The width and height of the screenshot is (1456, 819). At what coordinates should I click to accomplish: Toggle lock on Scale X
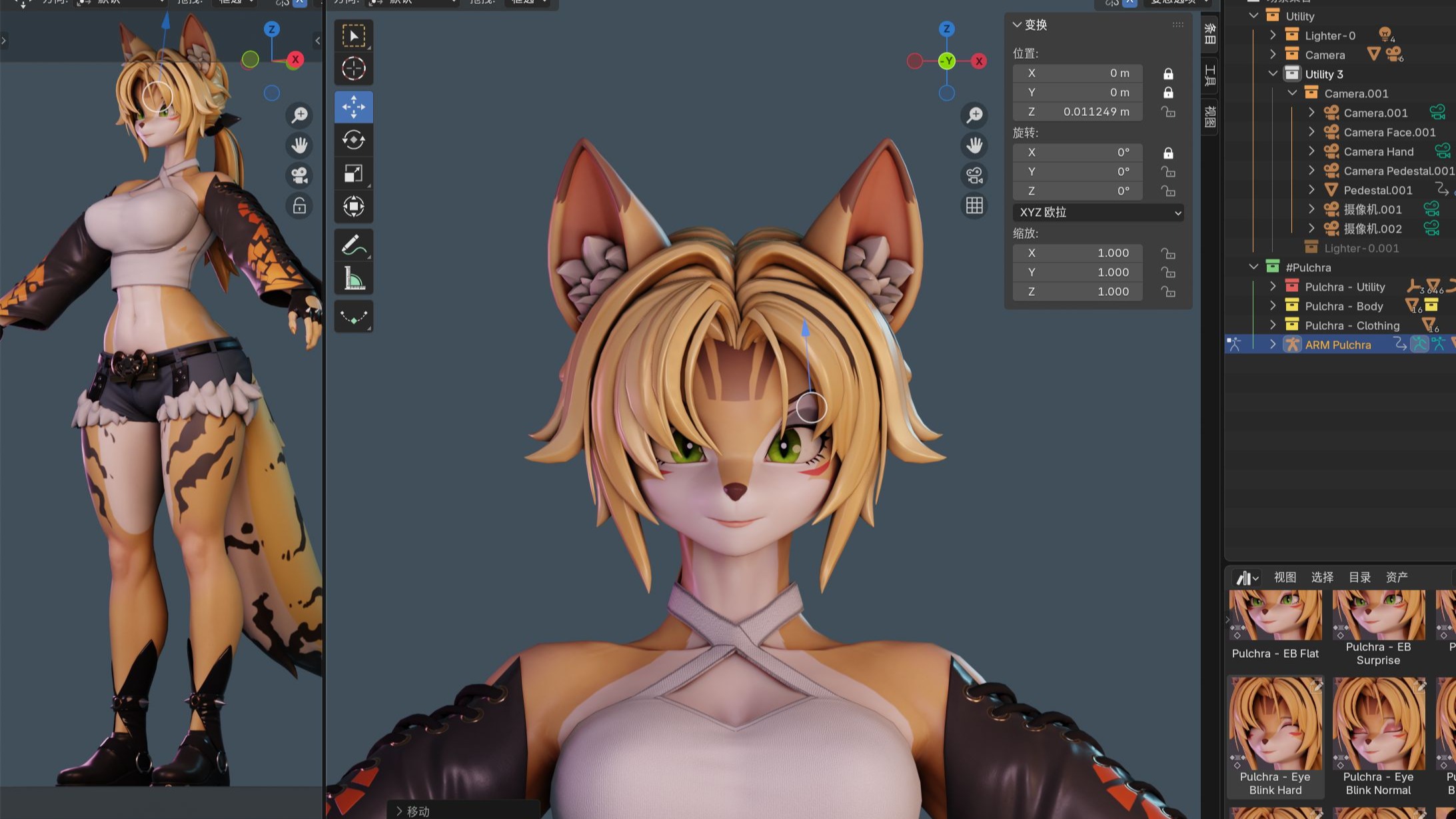(x=1168, y=253)
